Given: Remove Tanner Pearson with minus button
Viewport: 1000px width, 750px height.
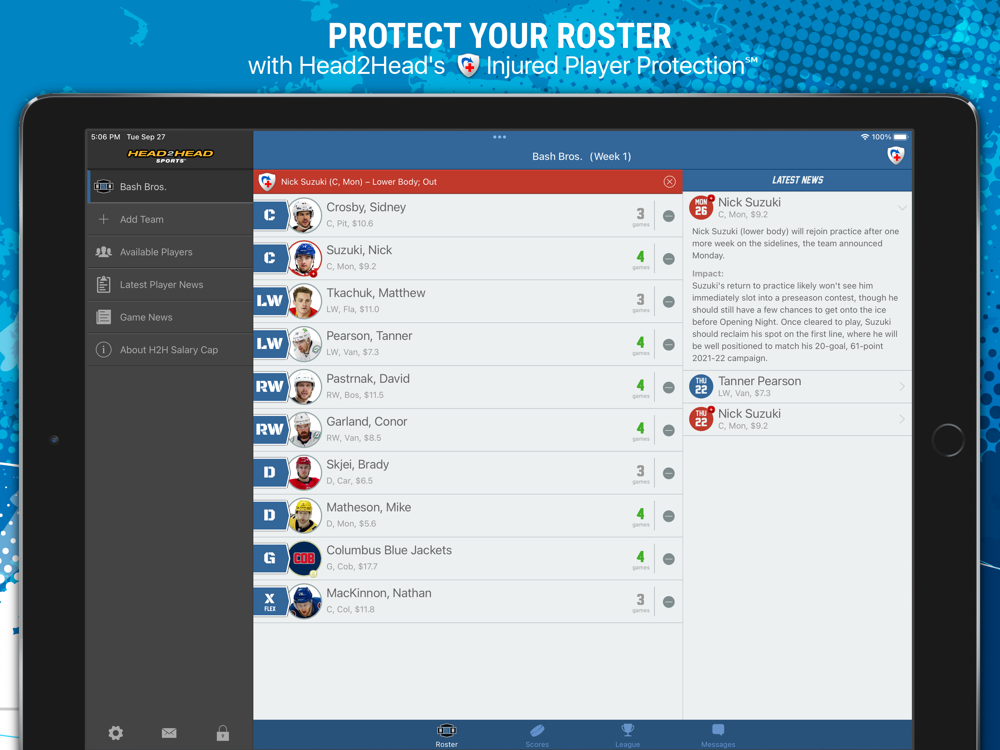Looking at the screenshot, I should [x=668, y=344].
